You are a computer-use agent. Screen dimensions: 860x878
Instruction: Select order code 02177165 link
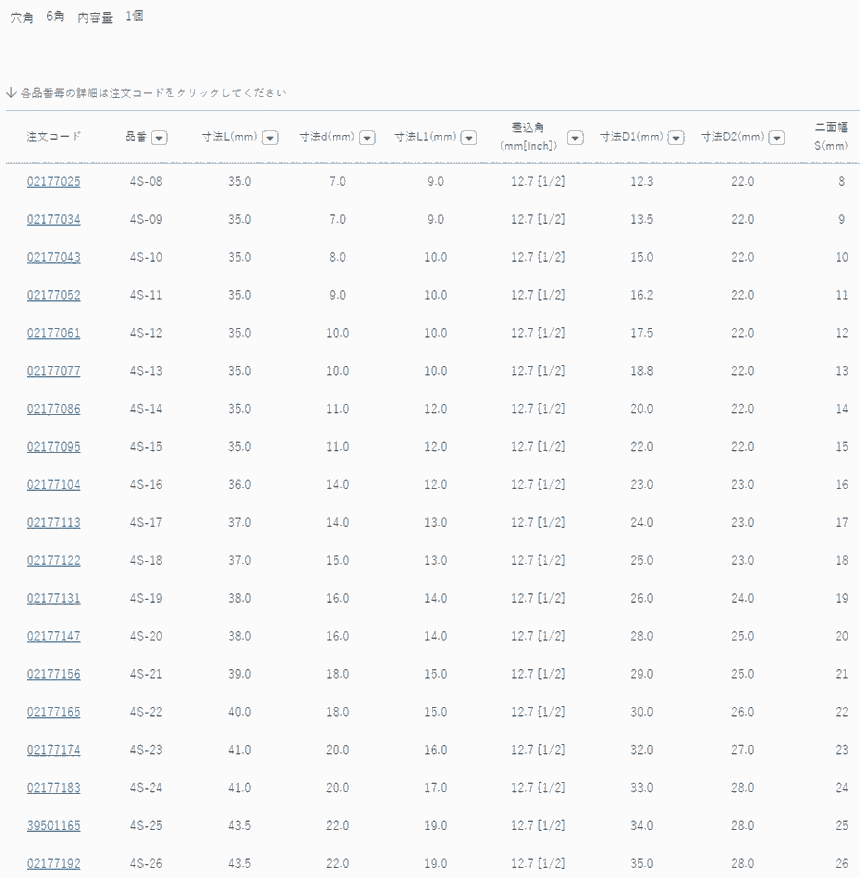pyautogui.click(x=54, y=712)
